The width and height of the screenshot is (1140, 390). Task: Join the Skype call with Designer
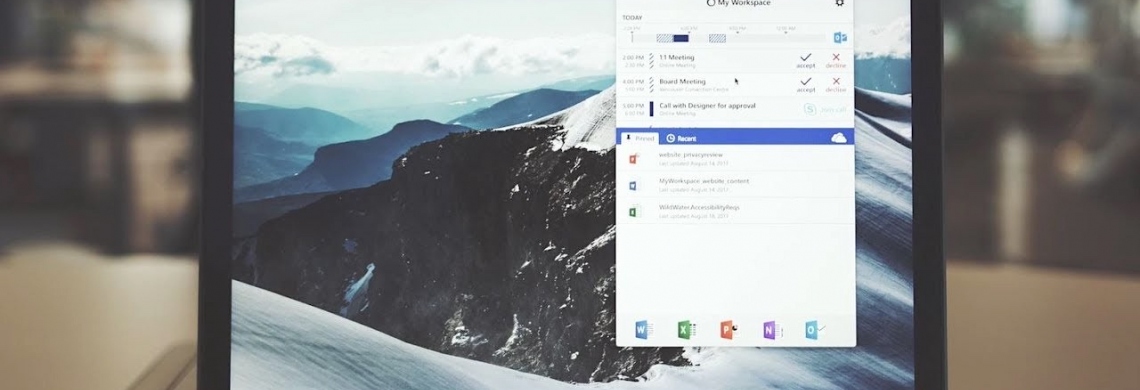click(x=825, y=109)
